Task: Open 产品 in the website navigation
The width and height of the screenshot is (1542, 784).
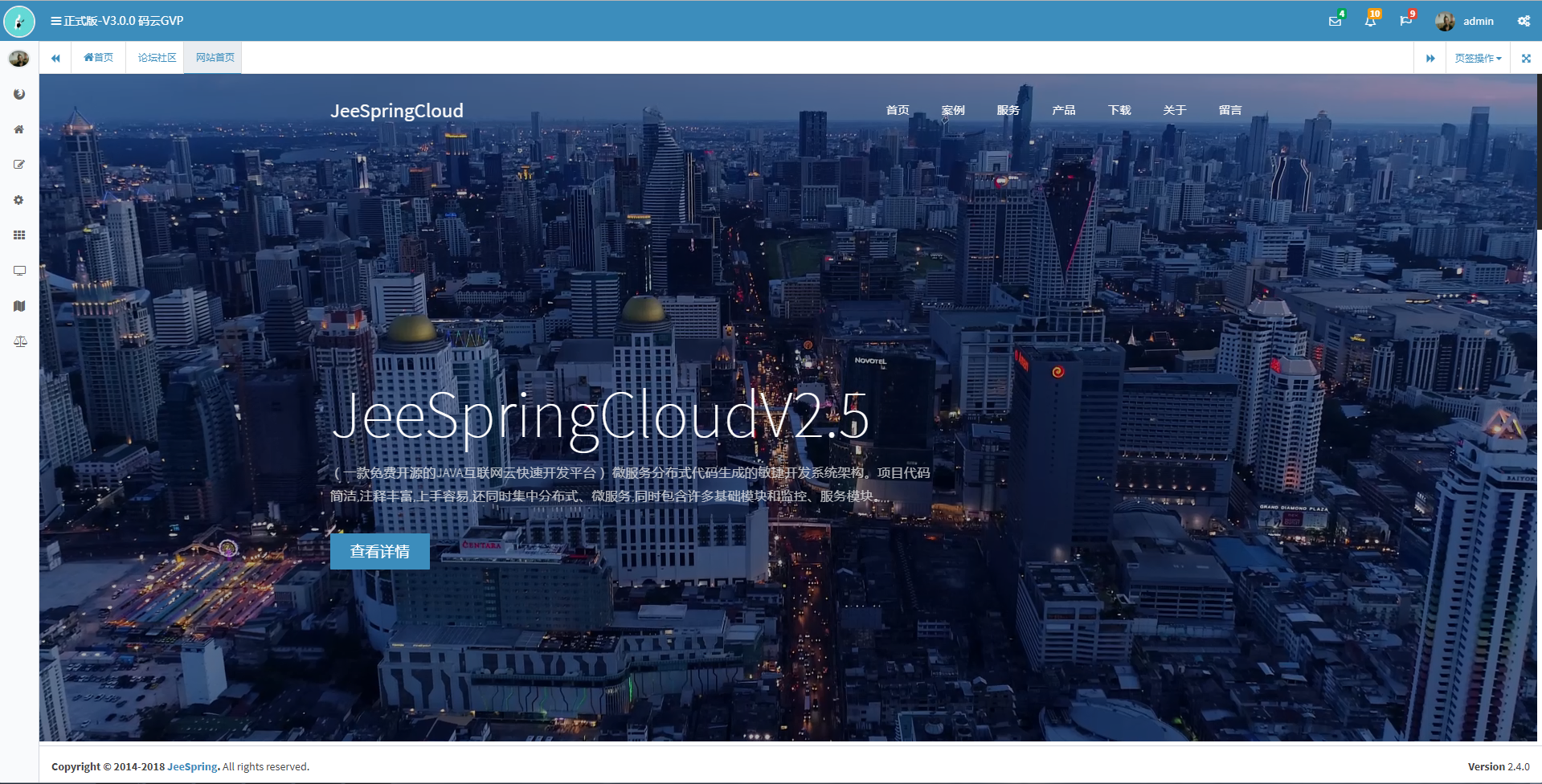Action: [1064, 110]
